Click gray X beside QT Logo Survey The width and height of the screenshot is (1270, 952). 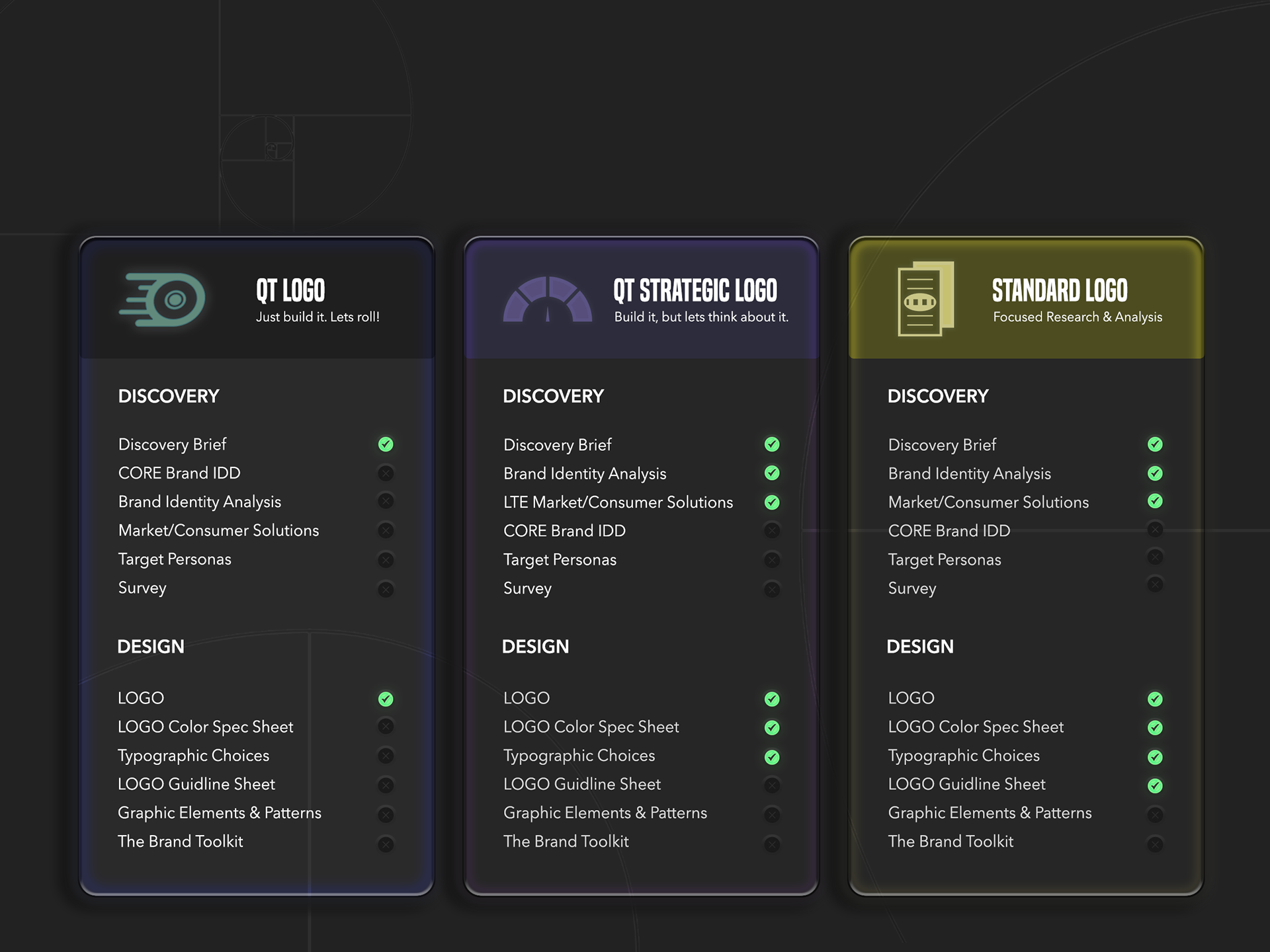pos(386,589)
